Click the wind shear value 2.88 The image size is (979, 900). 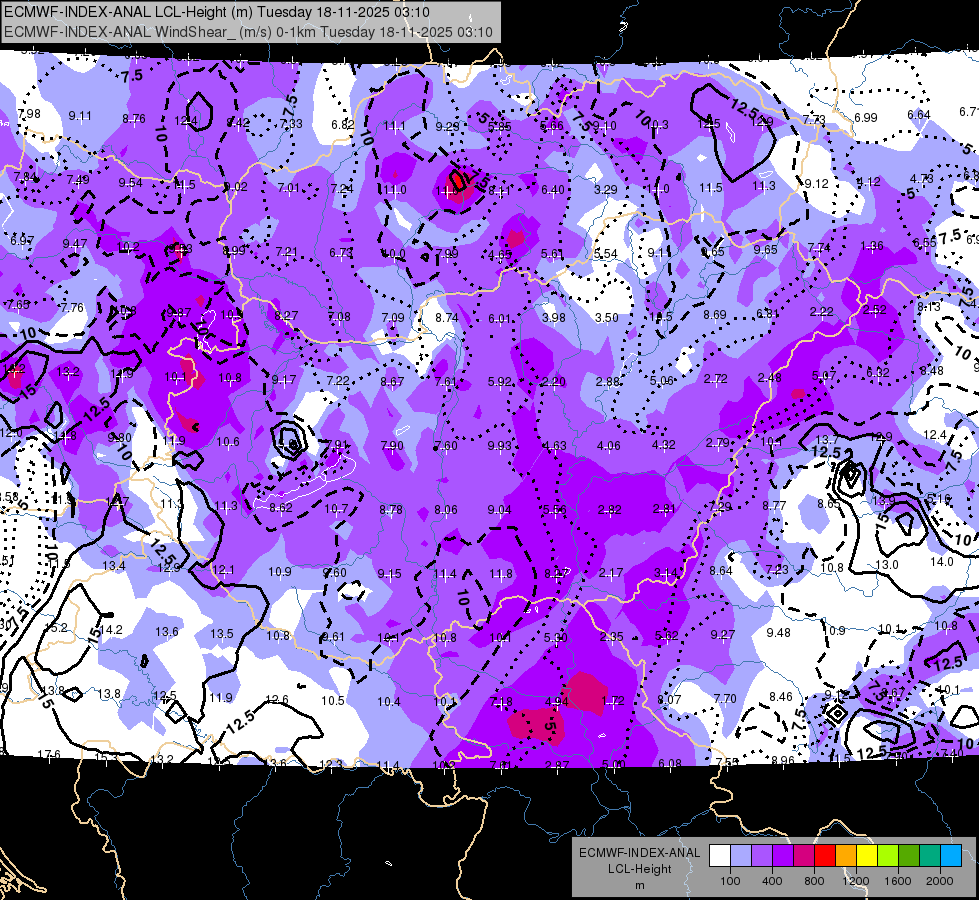click(608, 381)
